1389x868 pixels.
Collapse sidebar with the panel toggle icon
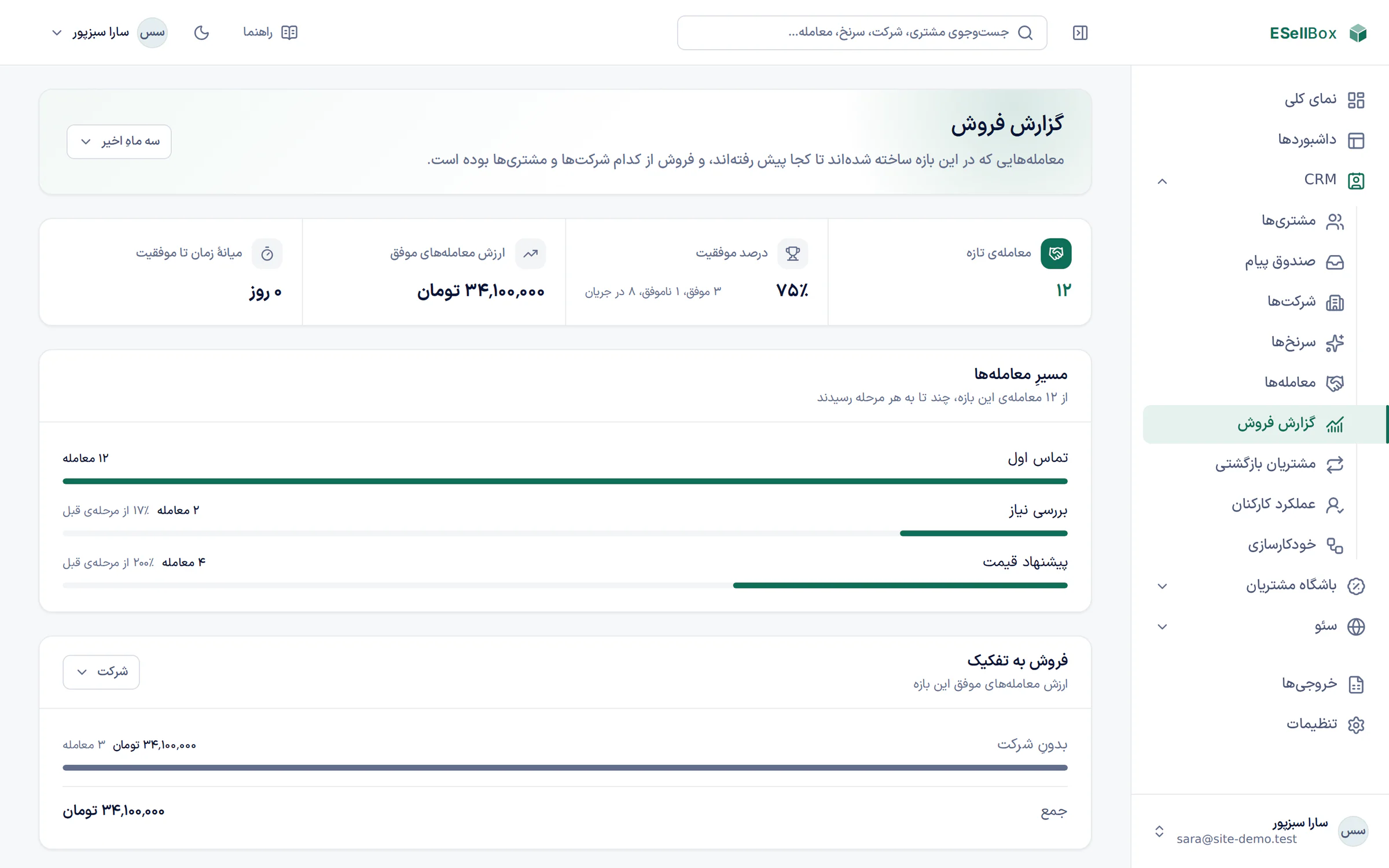[x=1080, y=33]
